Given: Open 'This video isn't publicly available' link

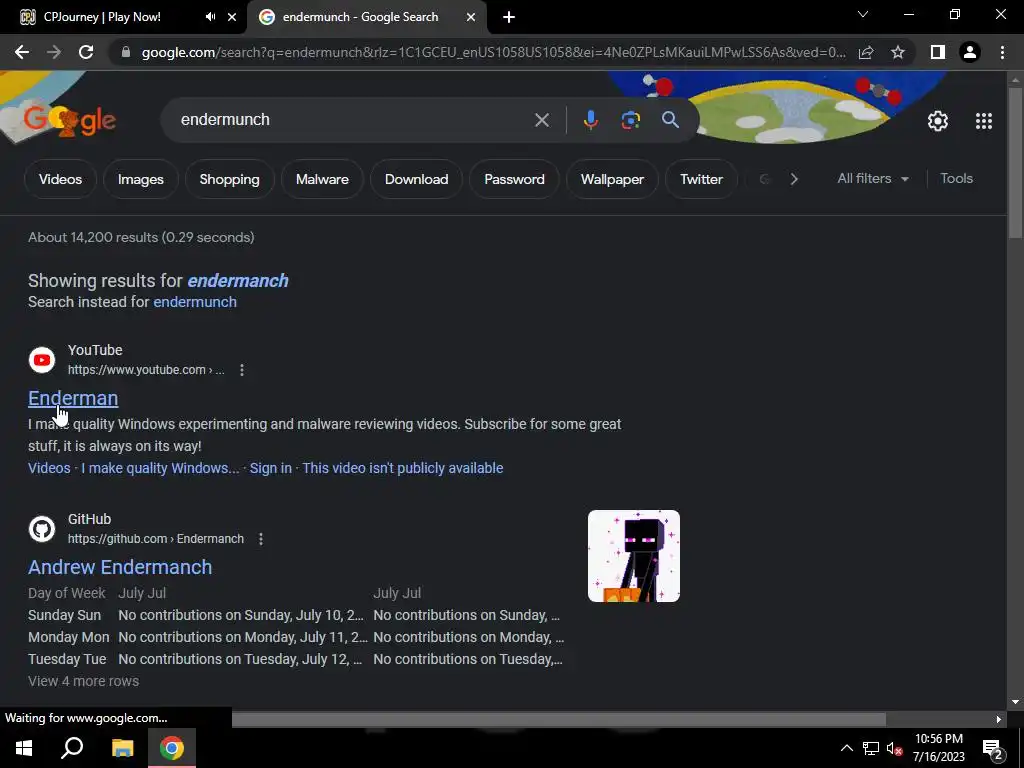Looking at the screenshot, I should 402,468.
